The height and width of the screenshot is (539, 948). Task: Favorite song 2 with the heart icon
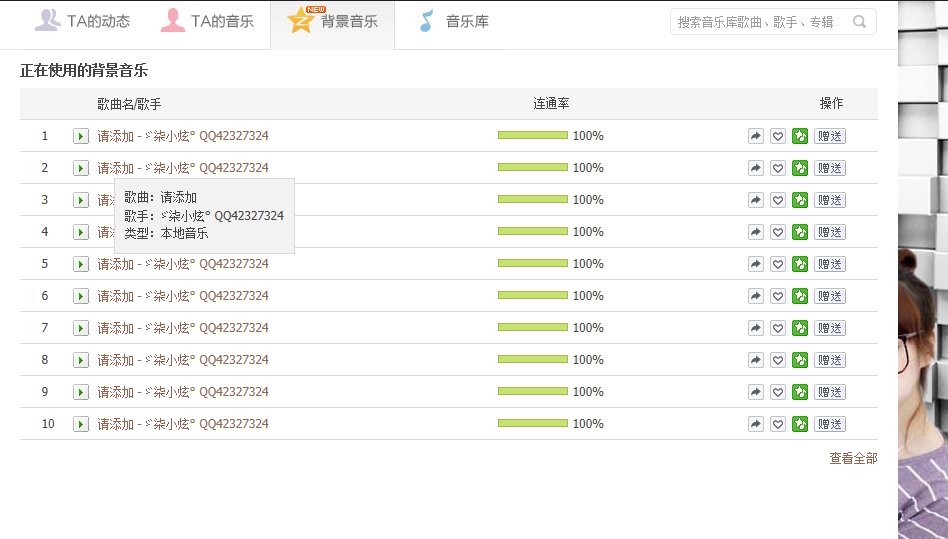[778, 168]
